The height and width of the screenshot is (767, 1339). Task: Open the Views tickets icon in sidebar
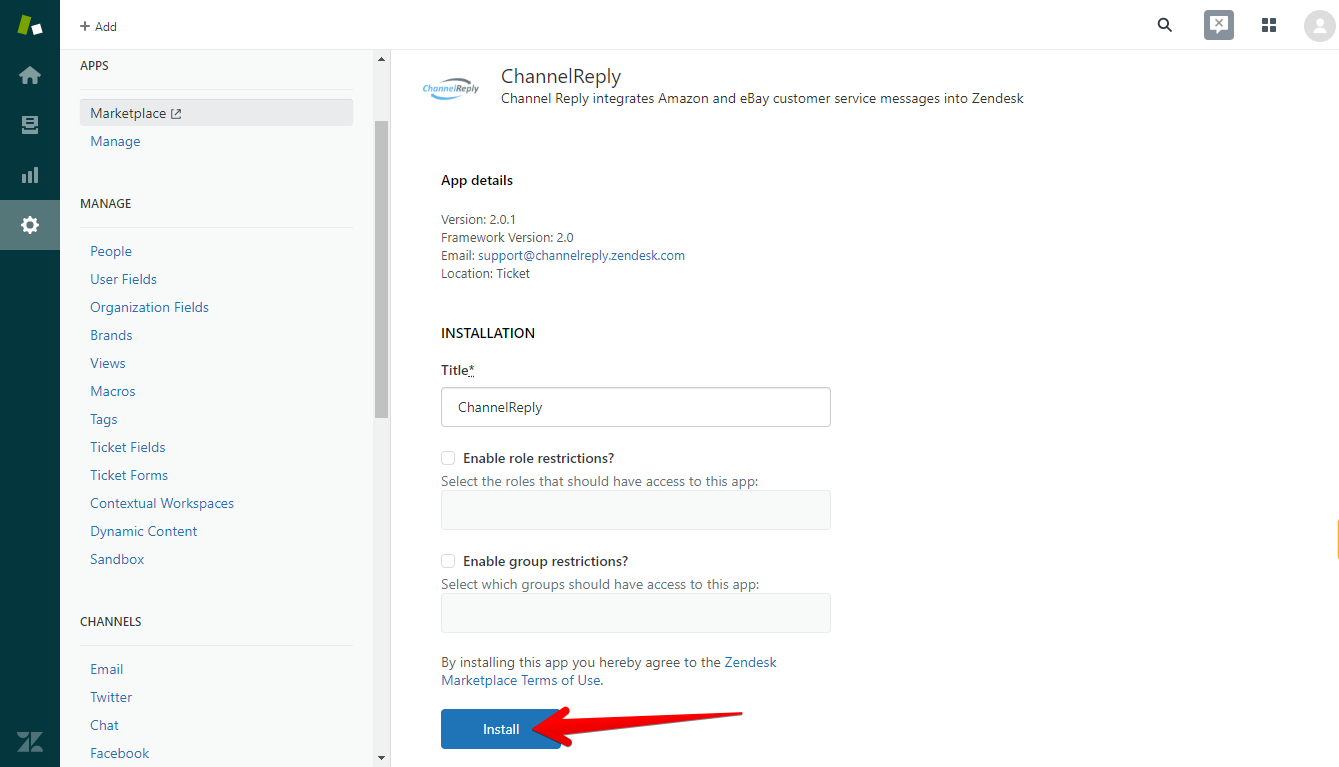pos(30,125)
